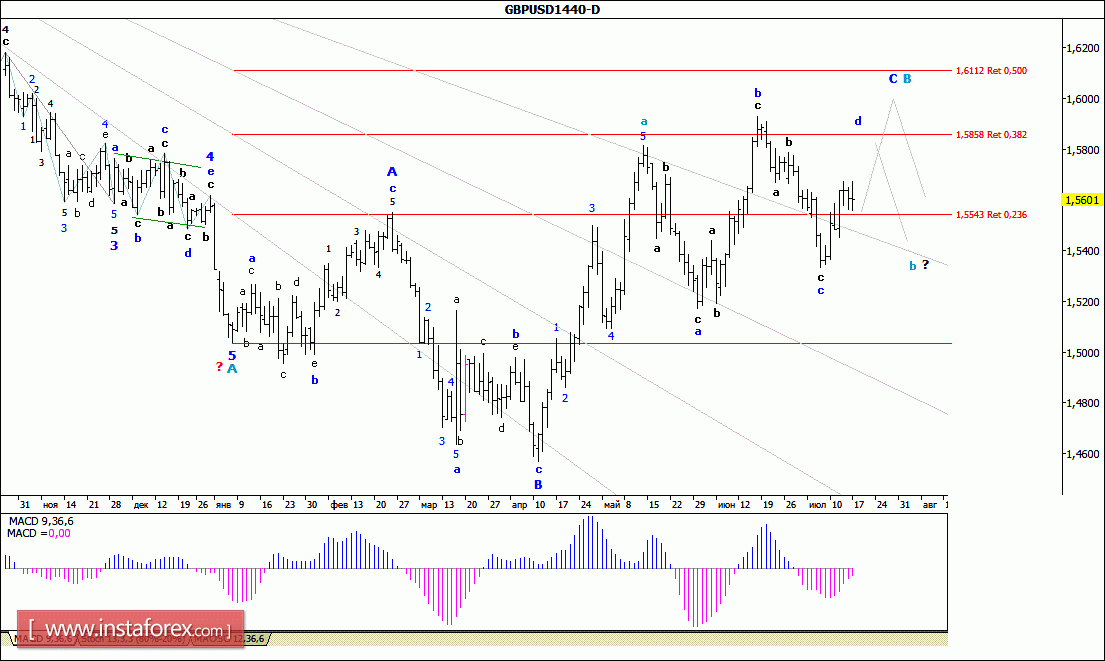Click the 1,5858 Ret 0,382 level label

(x=991, y=135)
